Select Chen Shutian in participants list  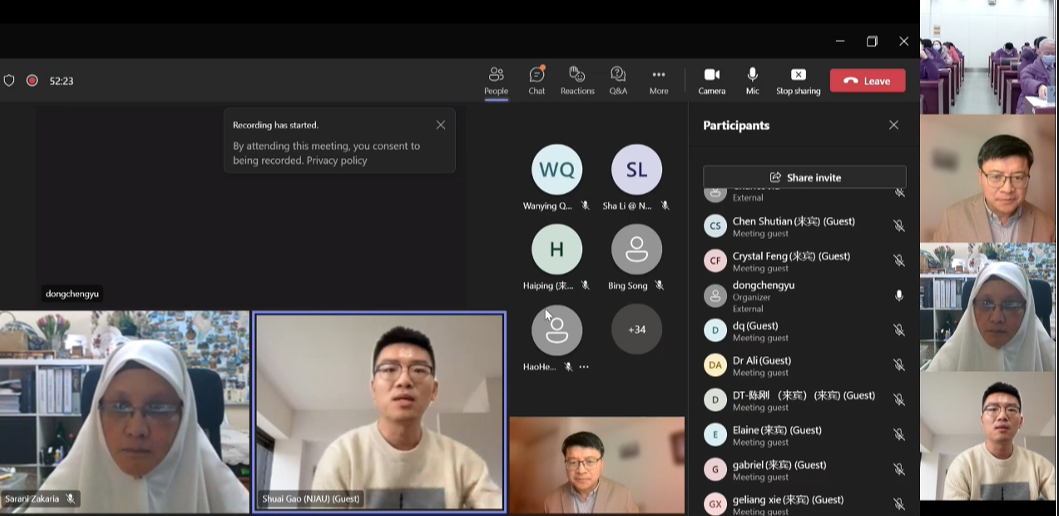(793, 227)
